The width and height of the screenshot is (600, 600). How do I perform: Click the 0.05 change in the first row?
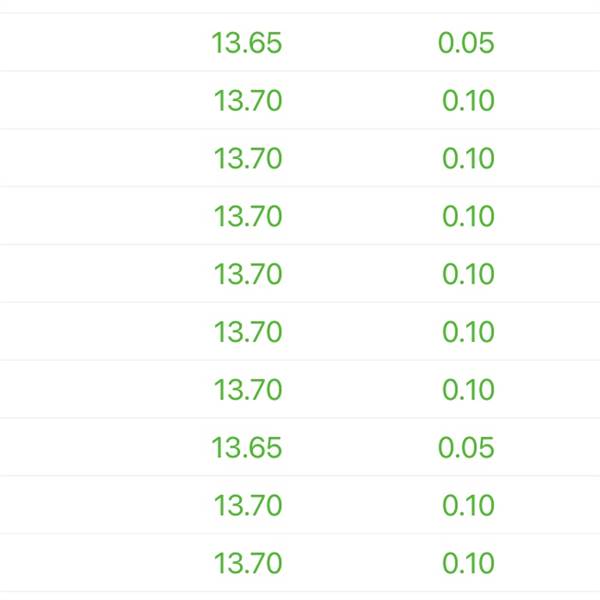coord(466,42)
